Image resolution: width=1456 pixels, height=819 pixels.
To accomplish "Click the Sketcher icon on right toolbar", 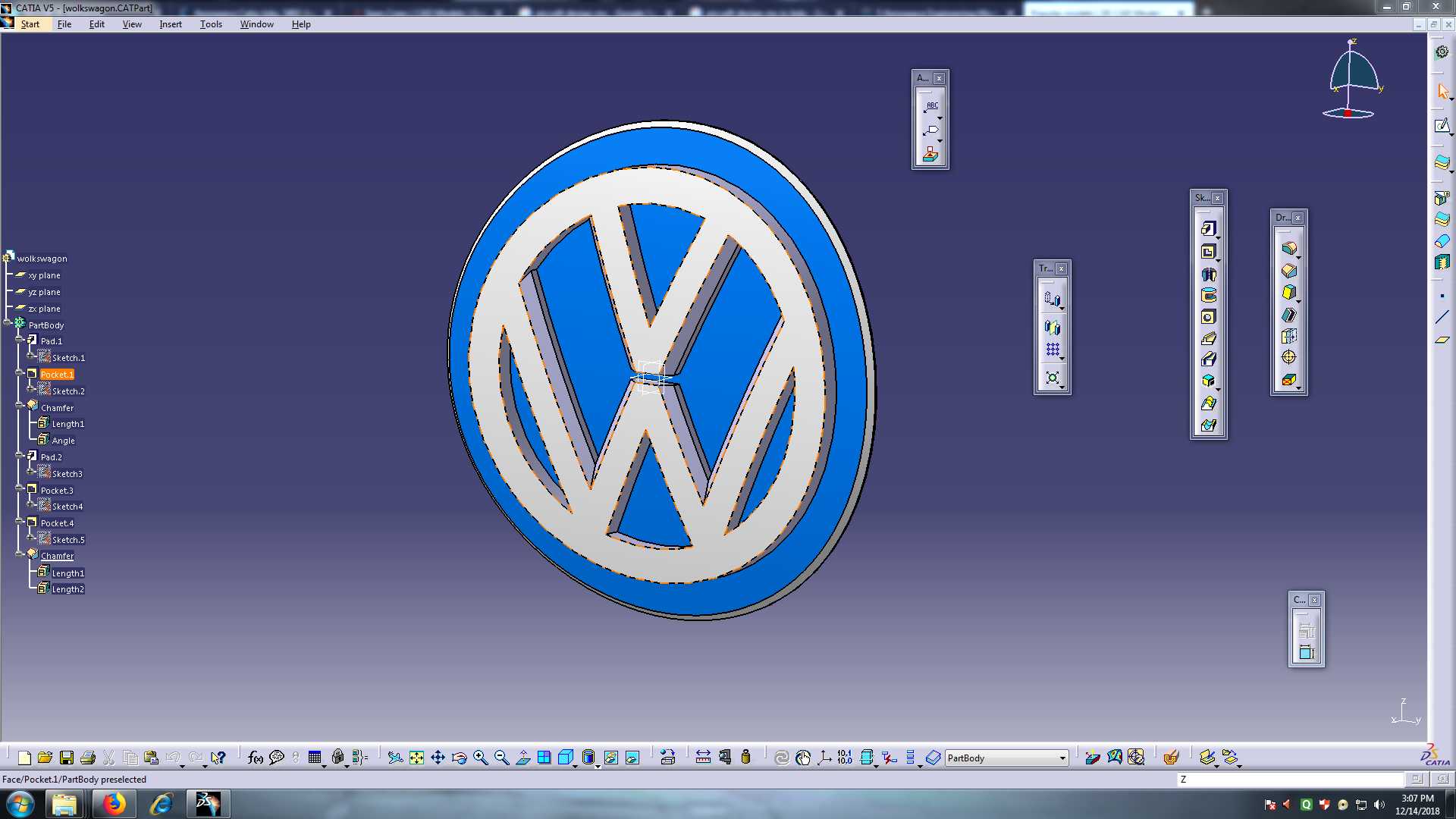I will [1442, 125].
